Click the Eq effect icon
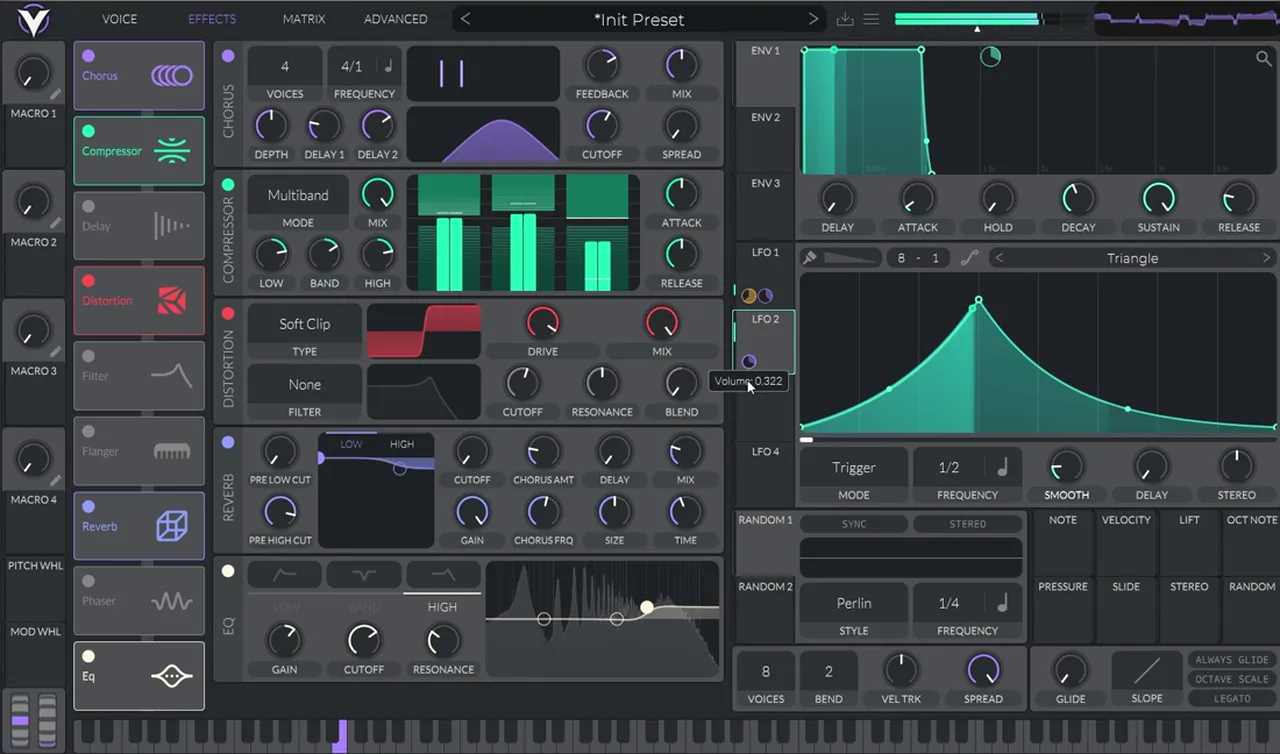 [172, 677]
